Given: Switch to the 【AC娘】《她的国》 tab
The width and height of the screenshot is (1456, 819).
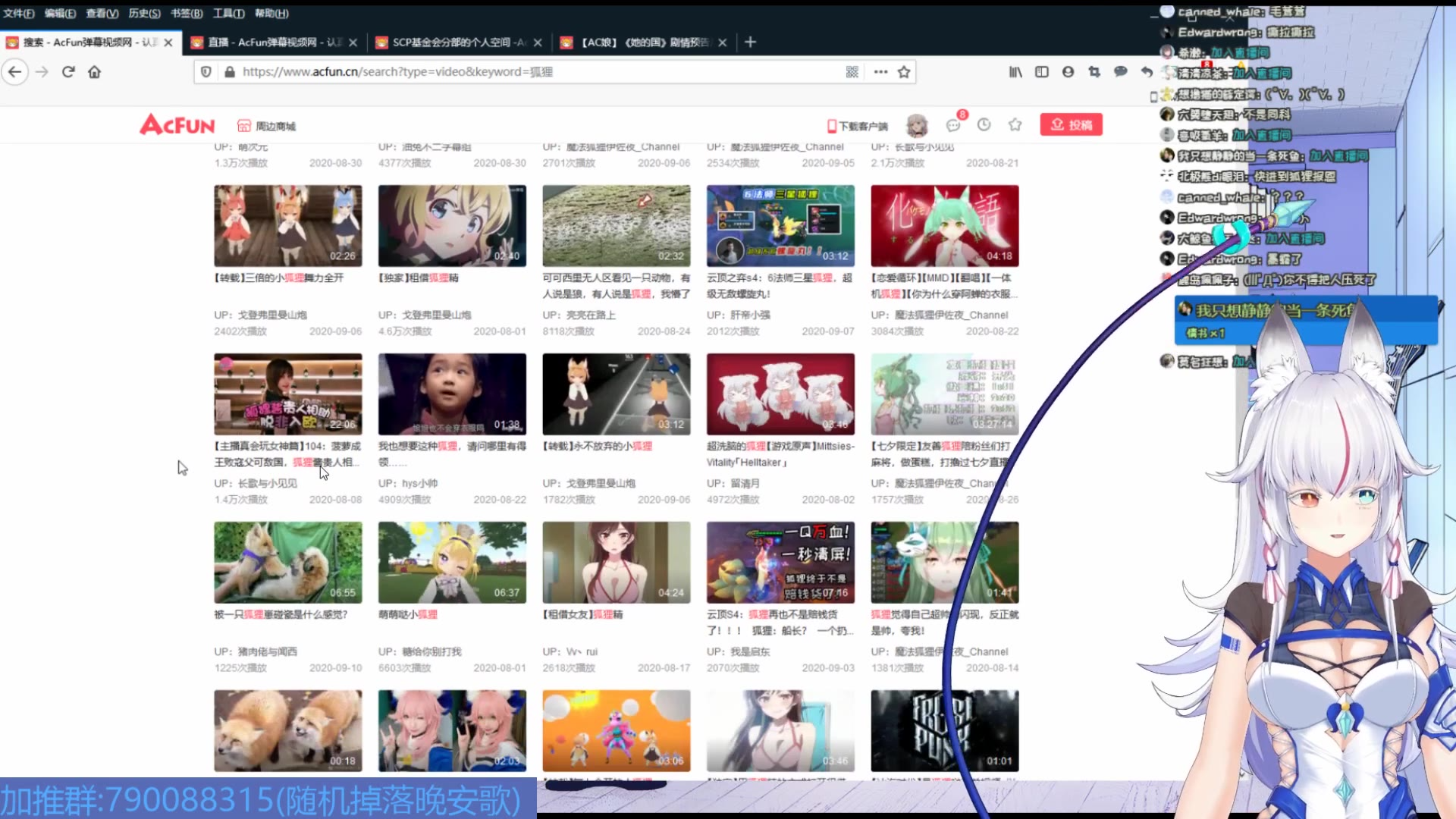Looking at the screenshot, I should [x=643, y=42].
